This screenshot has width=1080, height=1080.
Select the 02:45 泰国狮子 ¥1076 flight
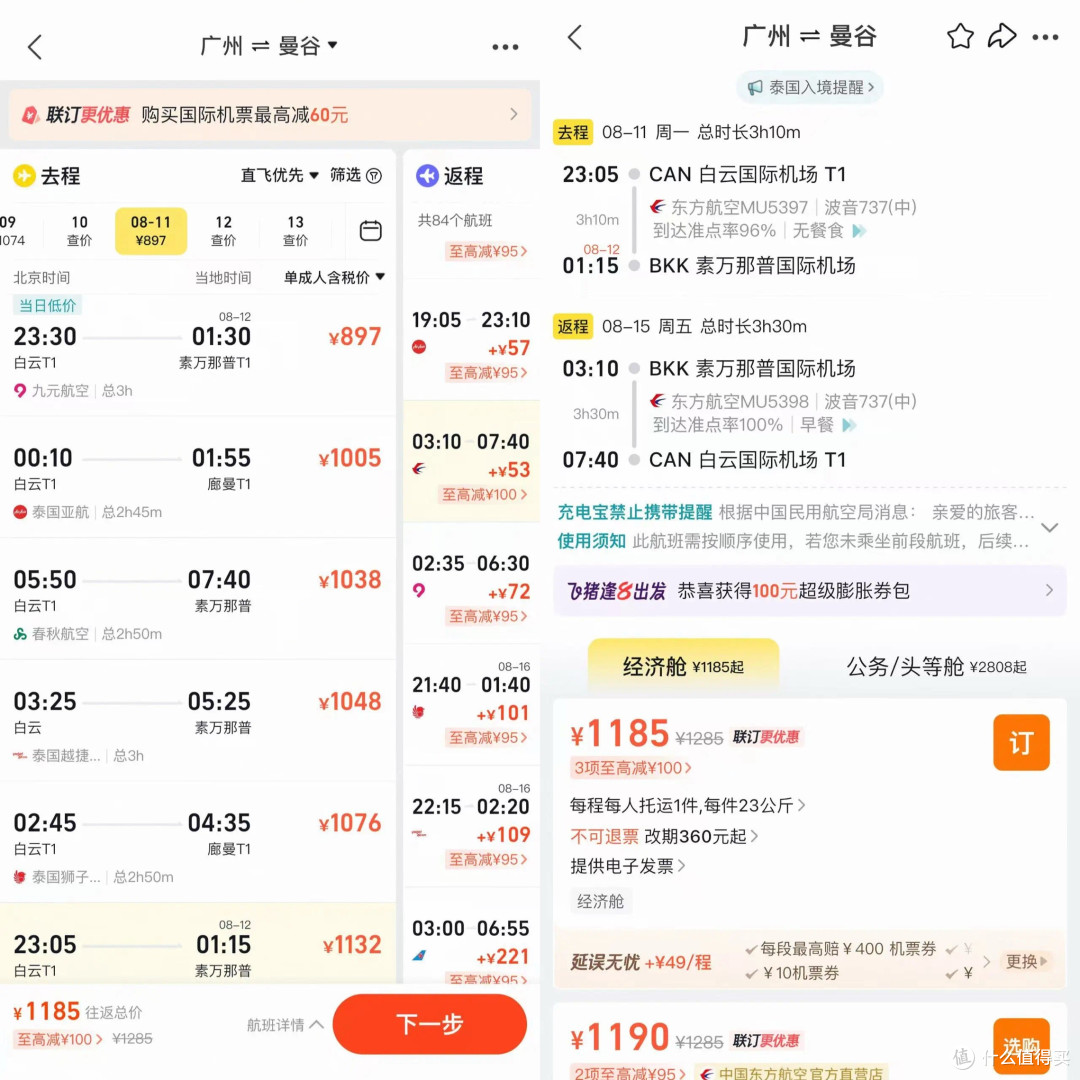(x=198, y=843)
